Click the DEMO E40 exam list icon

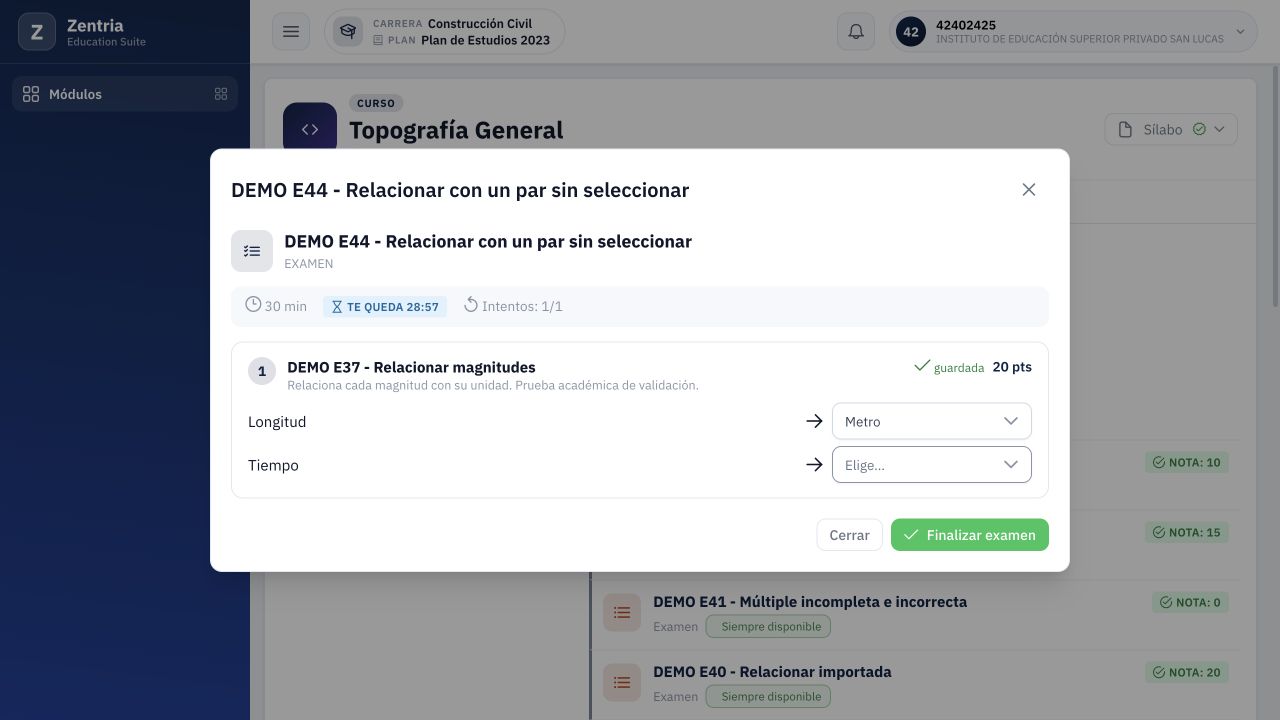(622, 683)
